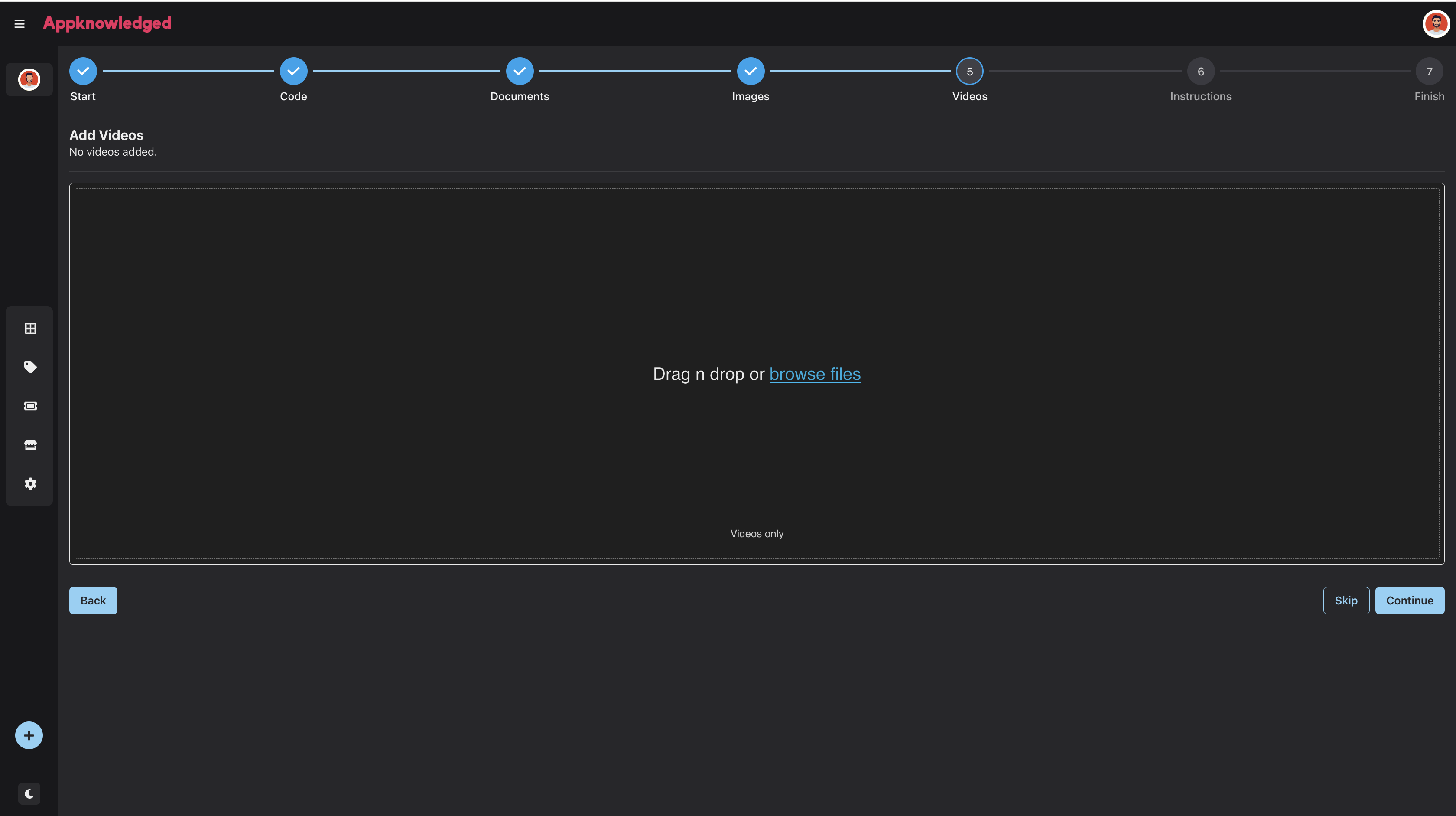This screenshot has height=816, width=1456.
Task: Go to Start step
Action: point(83,71)
